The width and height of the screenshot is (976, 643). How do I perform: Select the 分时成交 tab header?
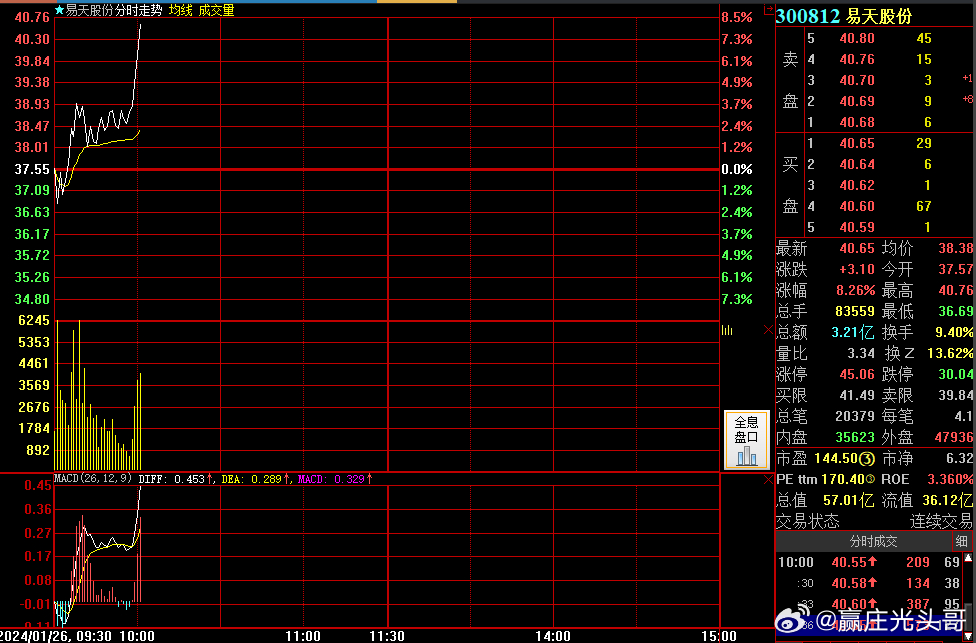click(x=873, y=542)
